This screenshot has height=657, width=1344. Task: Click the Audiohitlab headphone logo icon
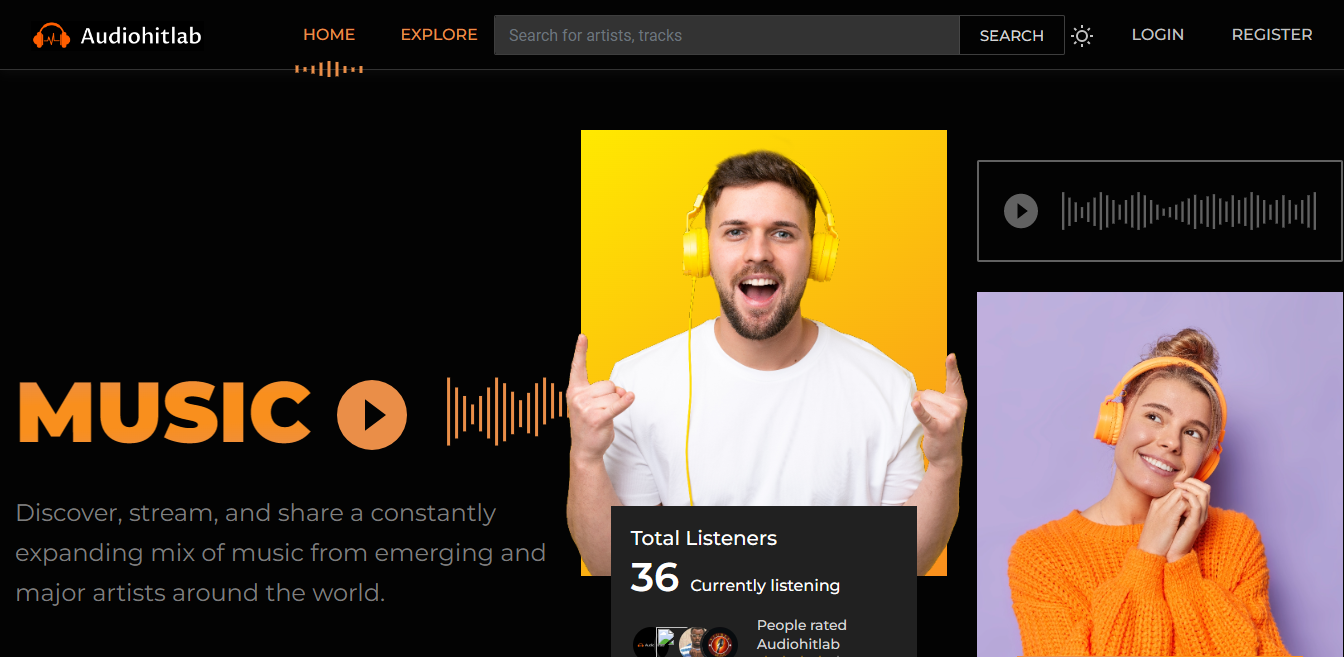click(51, 36)
